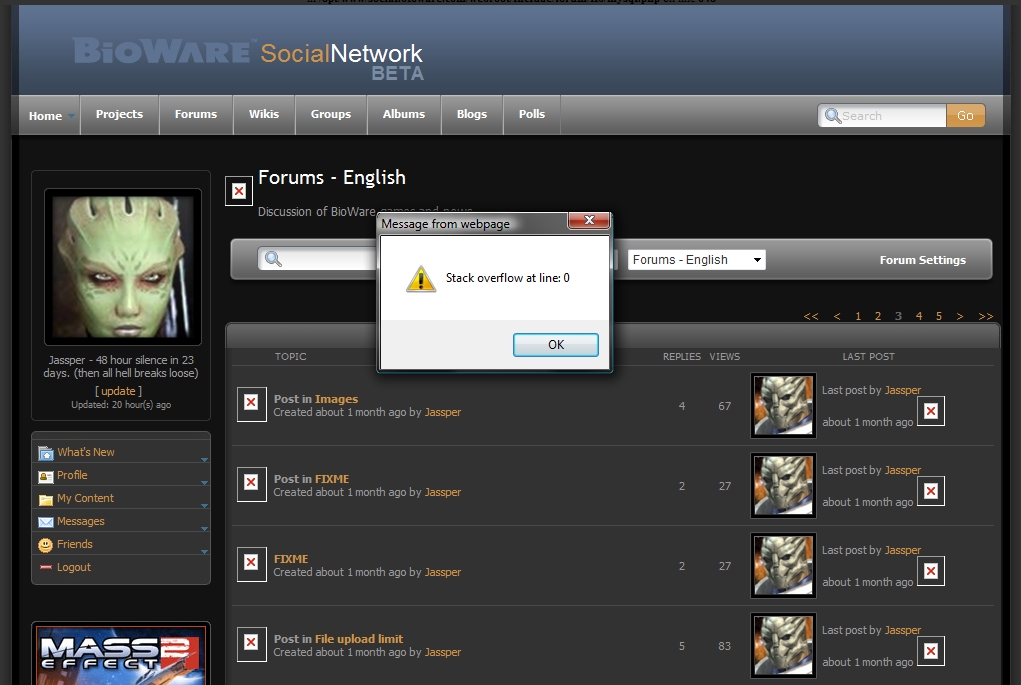Expand the What's New submenu arrow

point(204,460)
